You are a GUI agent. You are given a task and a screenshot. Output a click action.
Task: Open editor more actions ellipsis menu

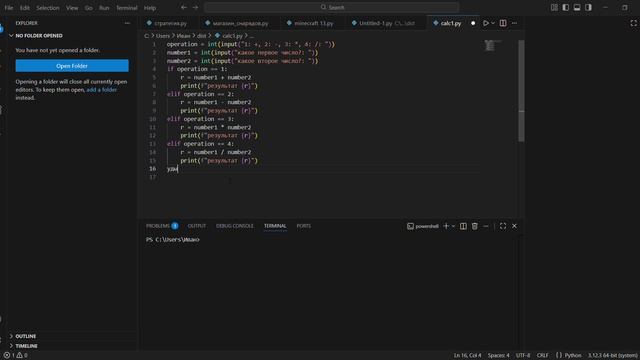pyautogui.click(x=514, y=23)
